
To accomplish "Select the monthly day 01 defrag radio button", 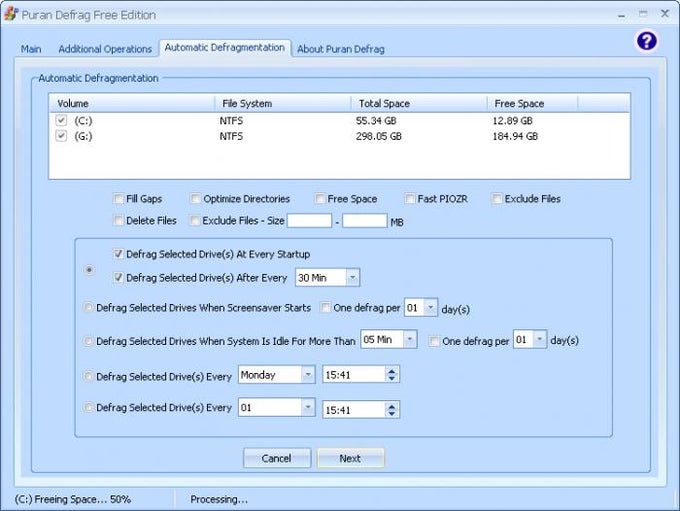I will [88, 407].
